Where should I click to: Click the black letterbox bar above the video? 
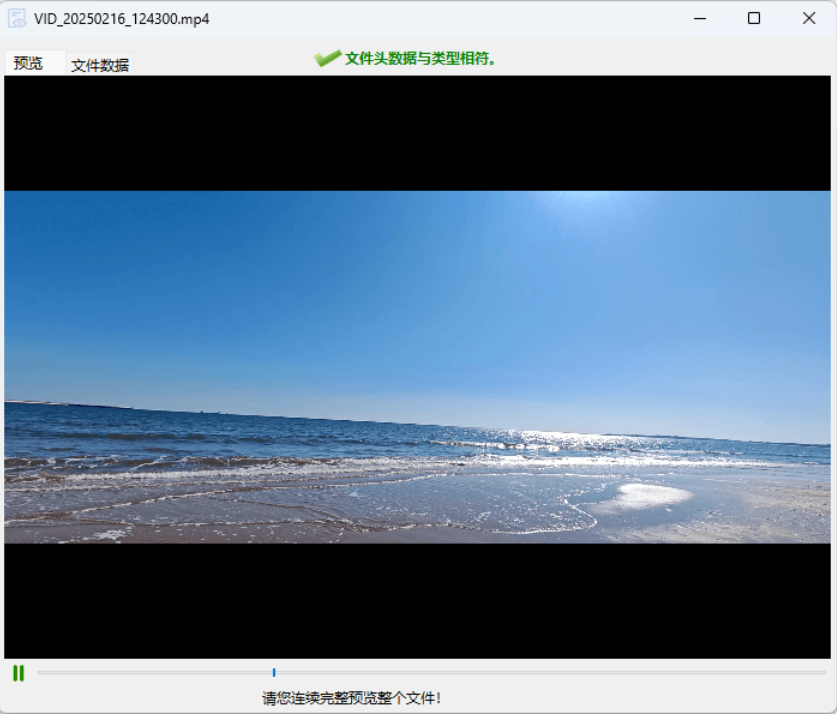[x=417, y=133]
